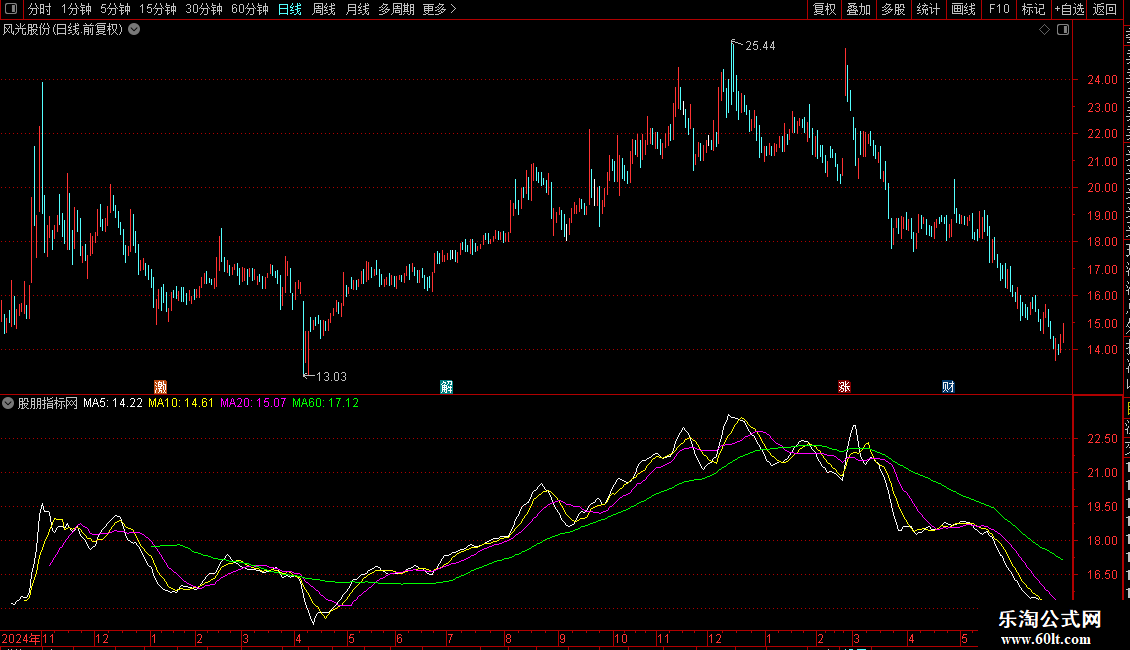
Task: Select the 60分钟 period tab
Action: pyautogui.click(x=250, y=9)
